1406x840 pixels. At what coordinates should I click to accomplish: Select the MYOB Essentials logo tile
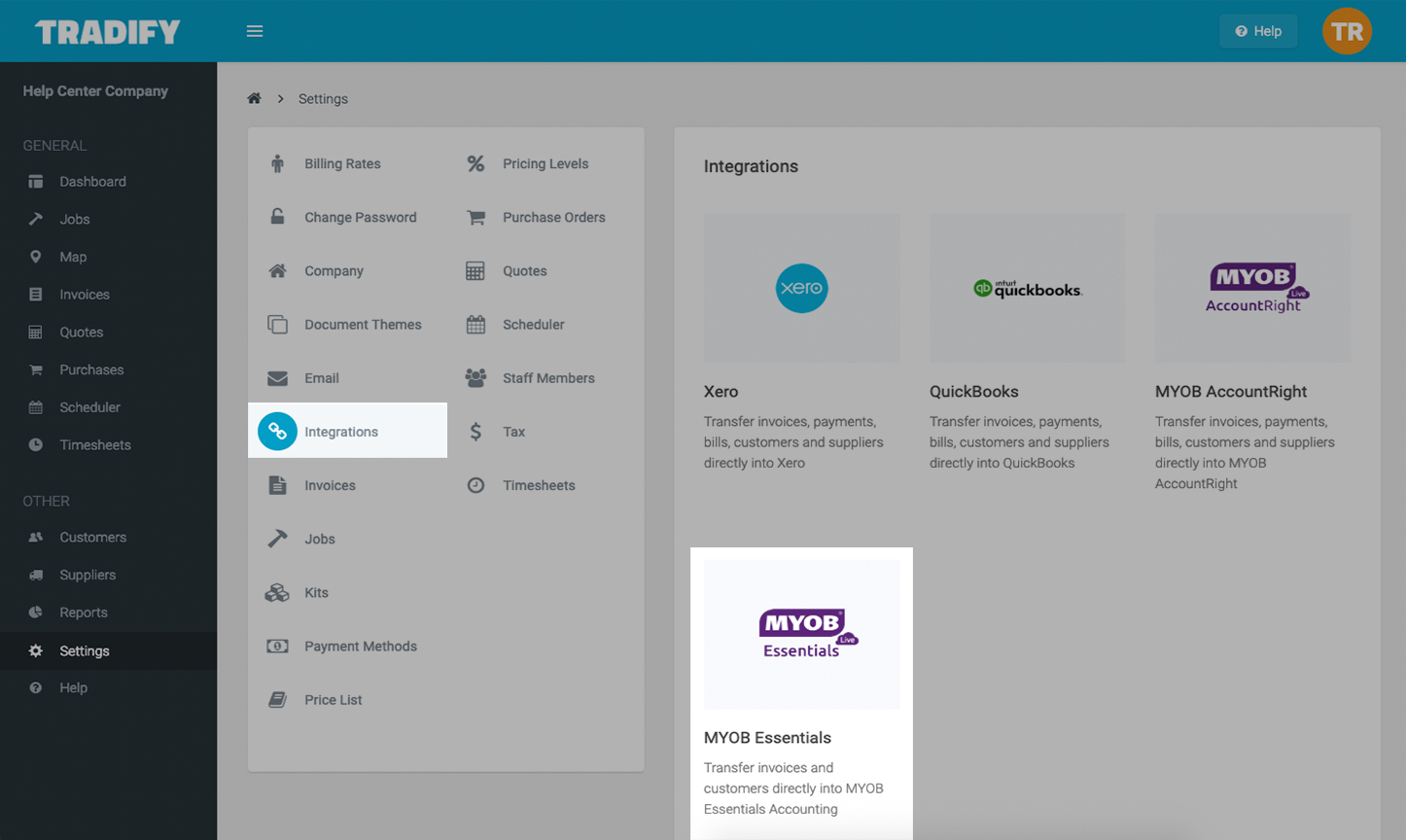point(801,634)
